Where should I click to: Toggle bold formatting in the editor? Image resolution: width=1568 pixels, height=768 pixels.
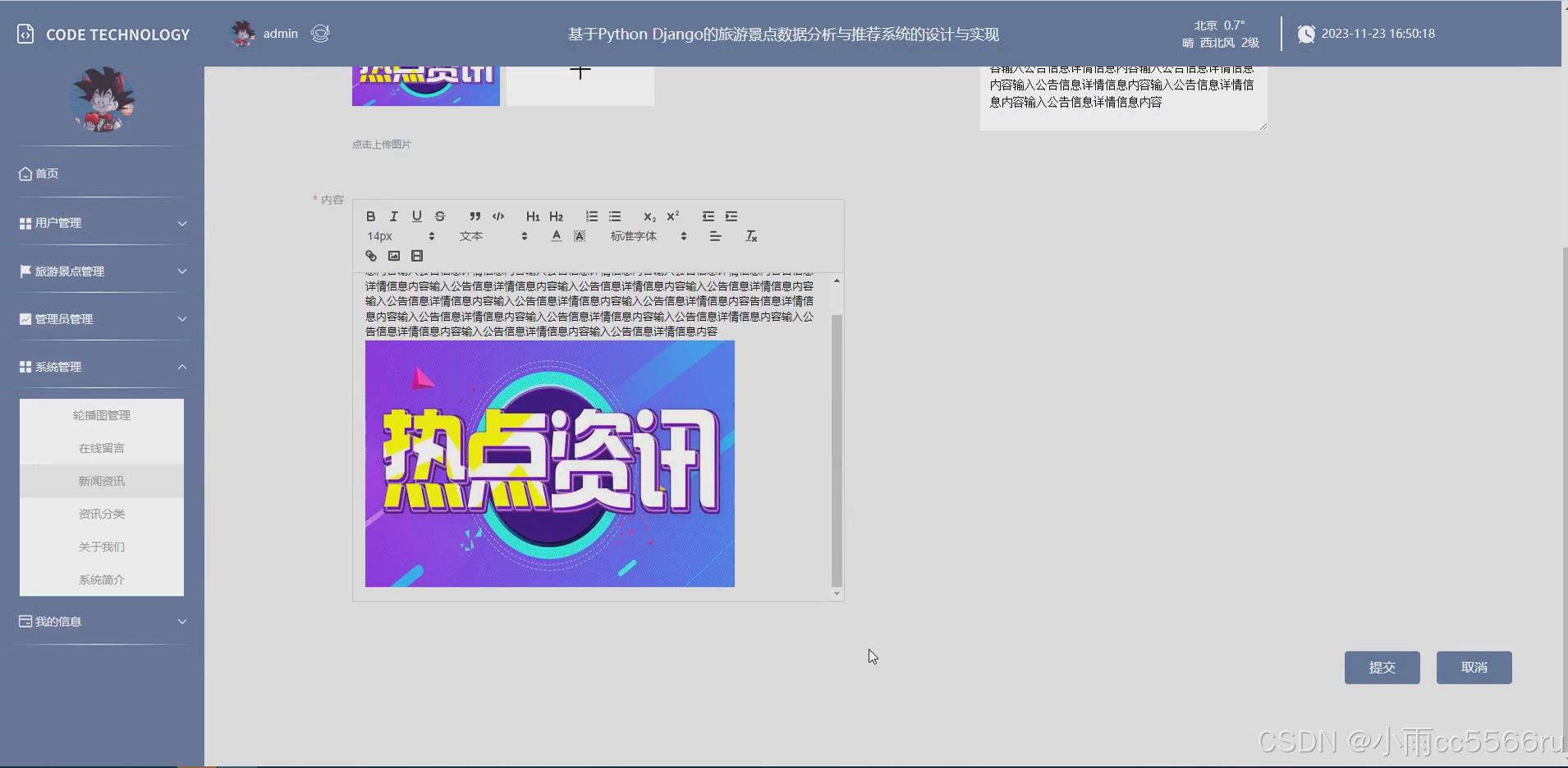click(370, 216)
